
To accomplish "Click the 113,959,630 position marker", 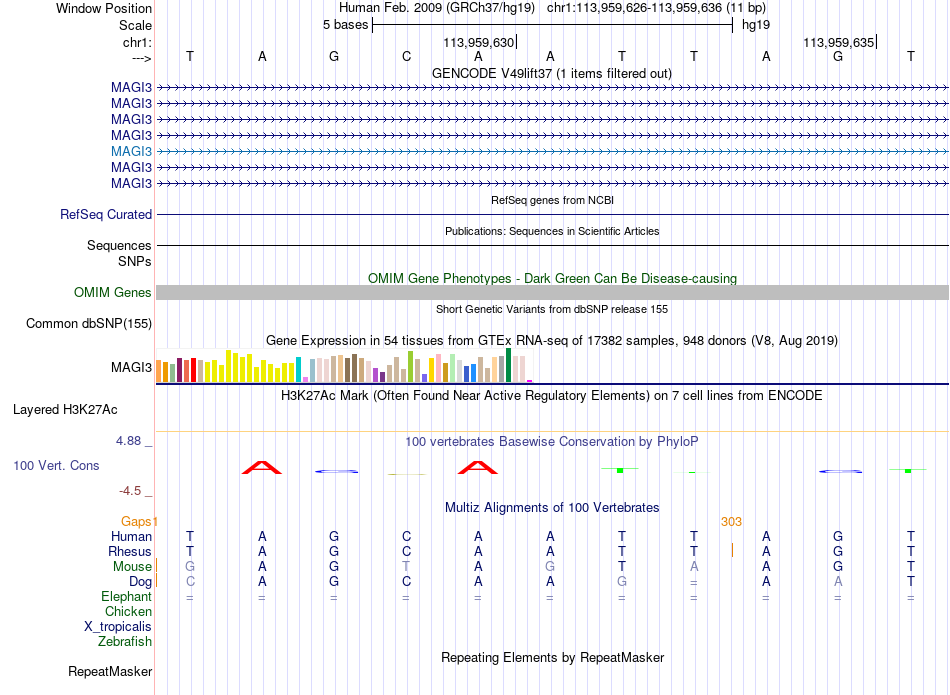I will pyautogui.click(x=479, y=42).
